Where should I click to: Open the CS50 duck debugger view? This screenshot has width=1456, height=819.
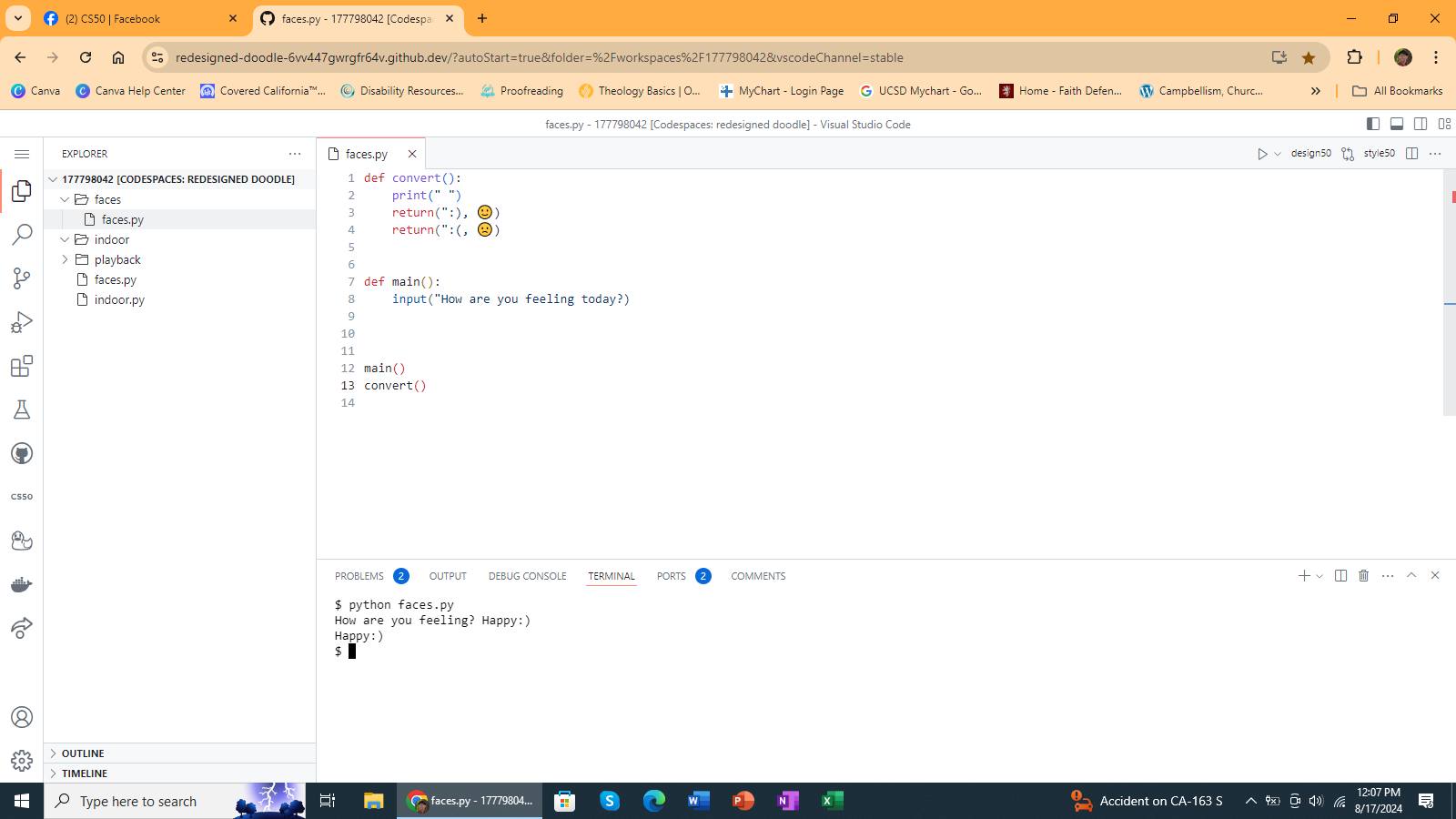(x=22, y=541)
